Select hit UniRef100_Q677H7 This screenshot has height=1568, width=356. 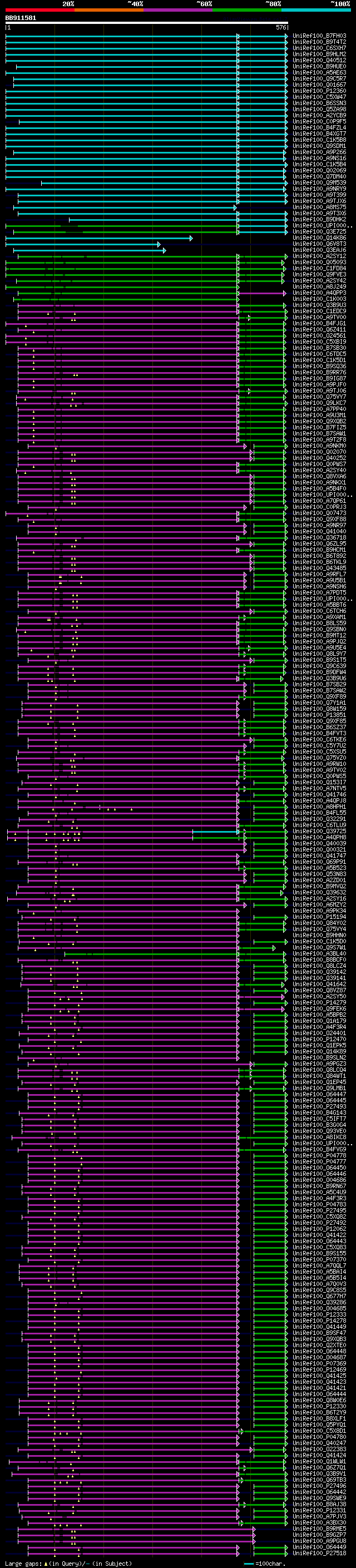319,1296
